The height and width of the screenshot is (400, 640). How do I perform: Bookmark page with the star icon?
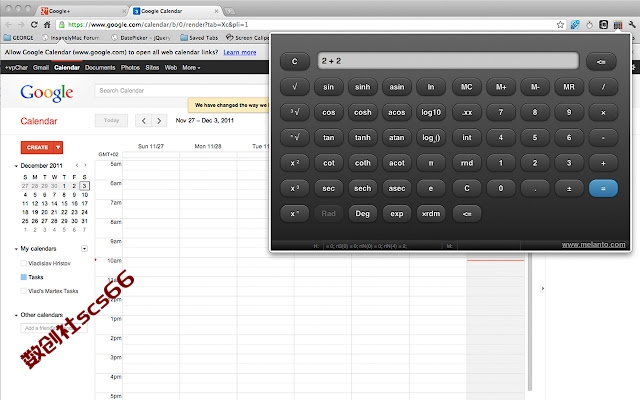pyautogui.click(x=560, y=24)
